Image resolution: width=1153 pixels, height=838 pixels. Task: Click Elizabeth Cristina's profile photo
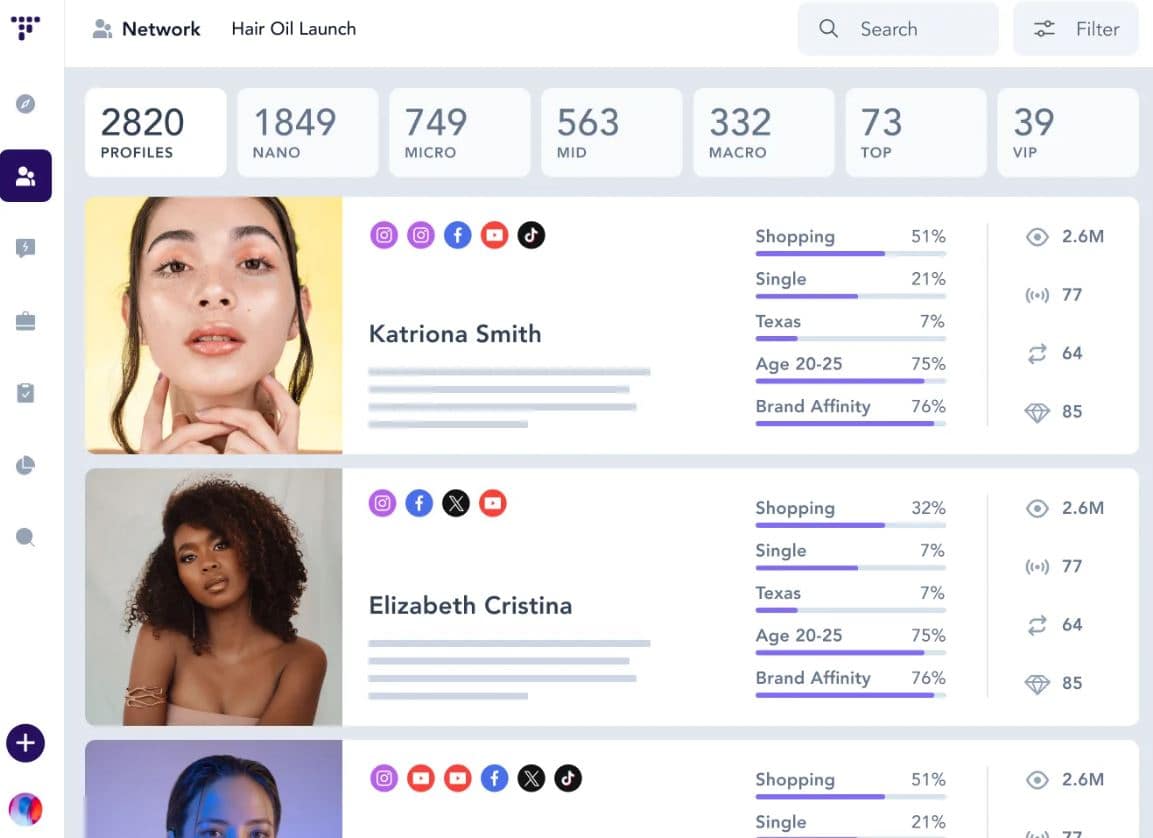point(214,597)
